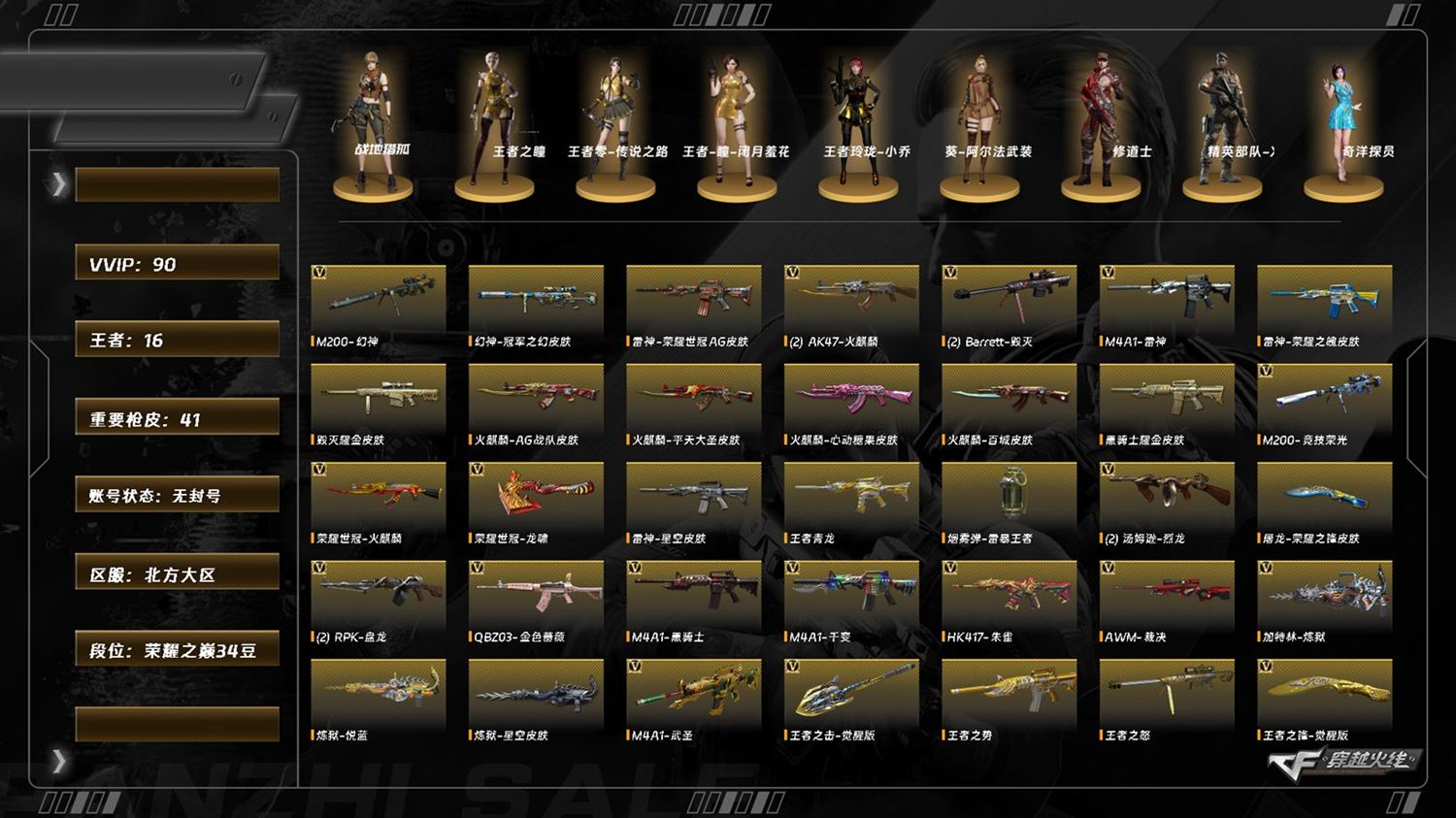
Task: Click the 王者: 16 stat bar
Action: (x=178, y=340)
